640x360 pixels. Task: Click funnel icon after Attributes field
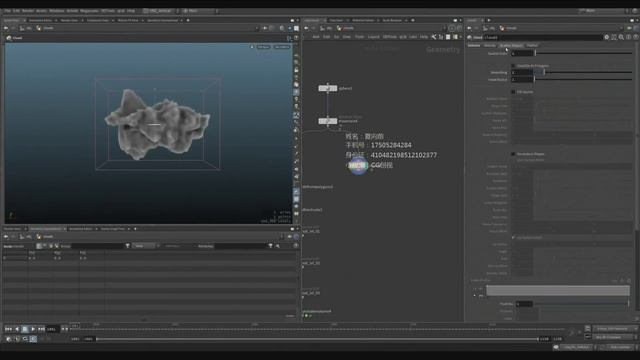pyautogui.click(x=270, y=246)
